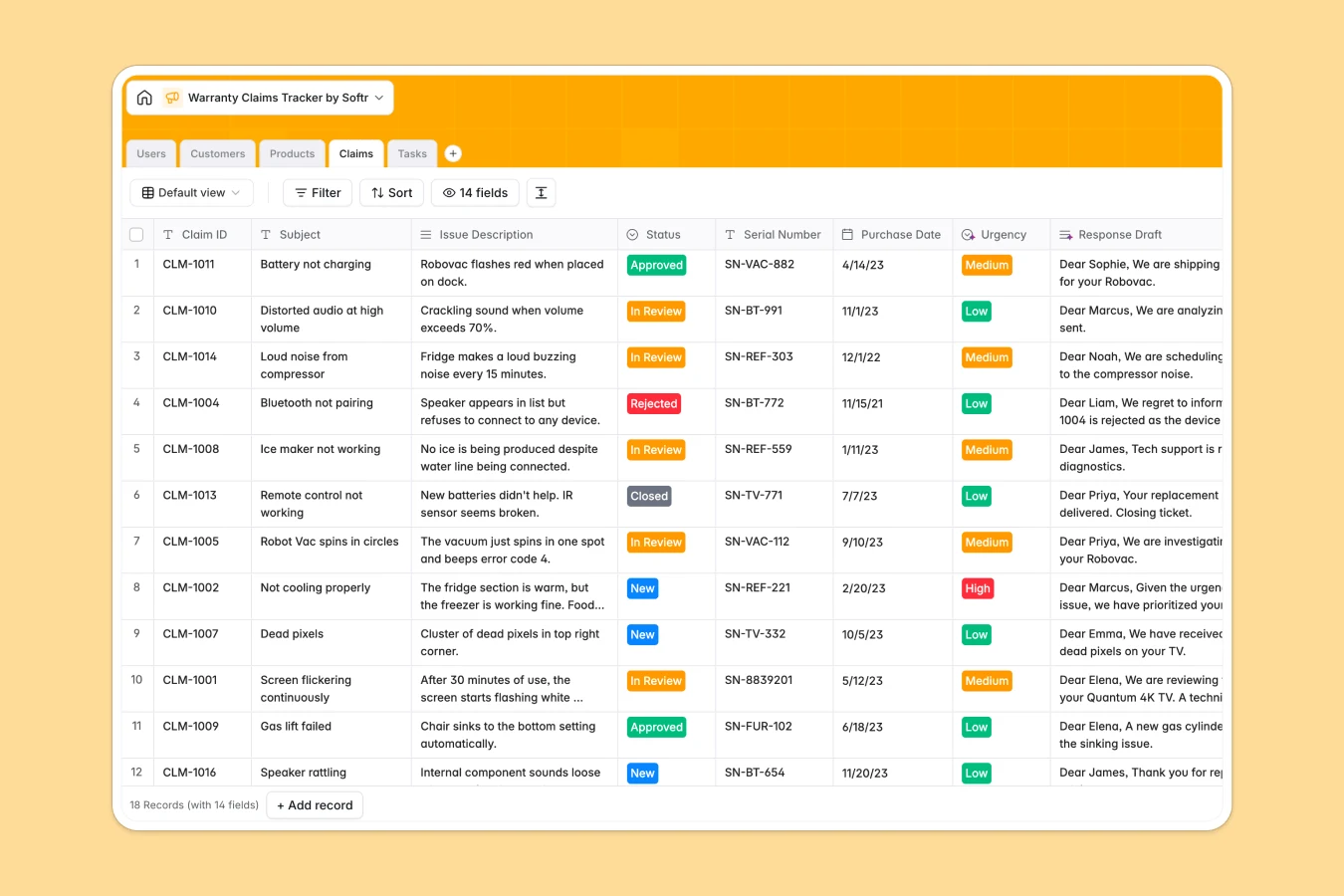
Task: Click the Add record button
Action: point(315,804)
